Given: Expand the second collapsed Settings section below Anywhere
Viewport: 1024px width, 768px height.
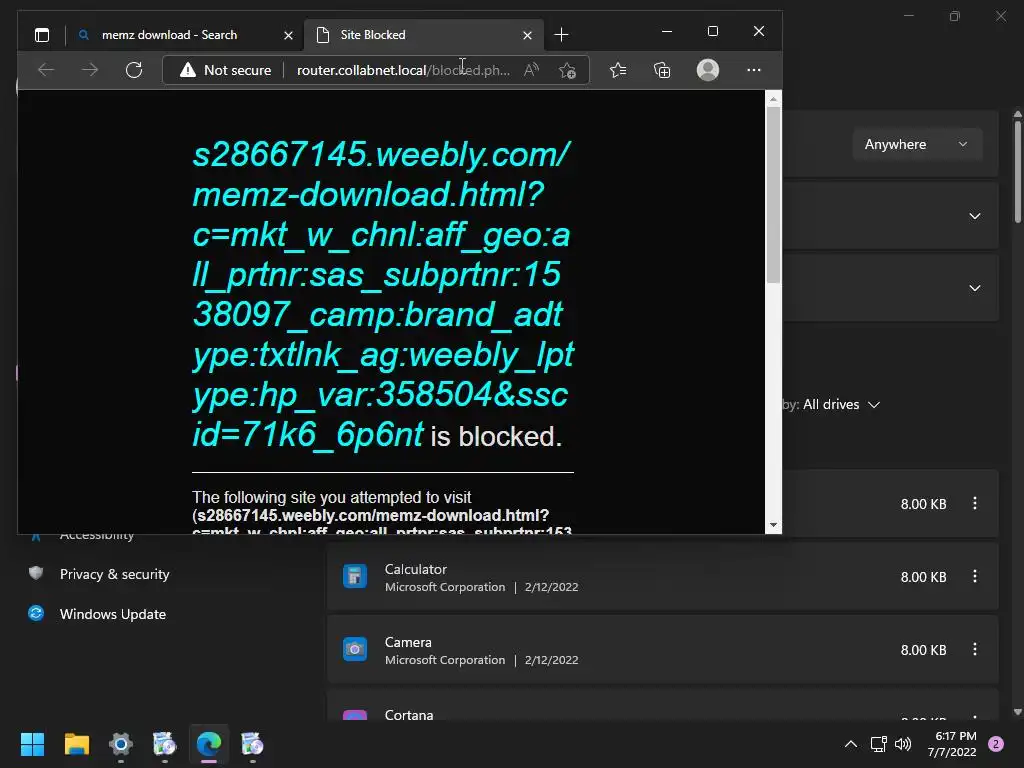Looking at the screenshot, I should pos(974,288).
